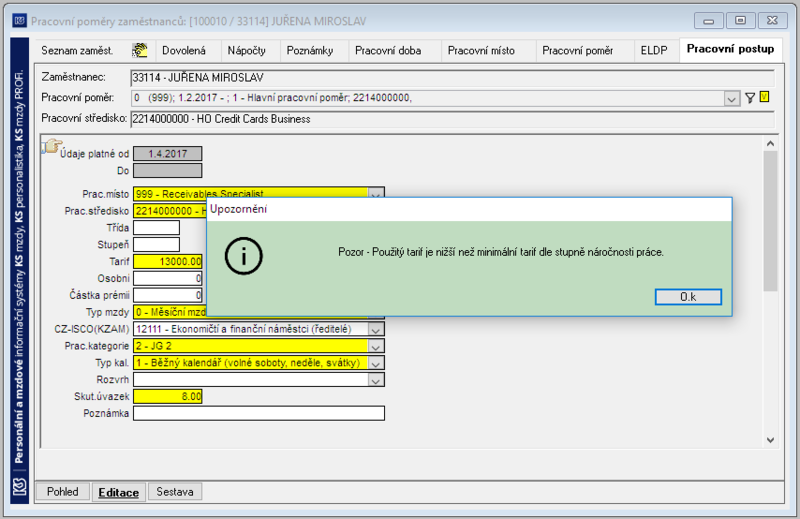Open the CZ-ISCO(KZAM) dropdown

[x=376, y=330]
